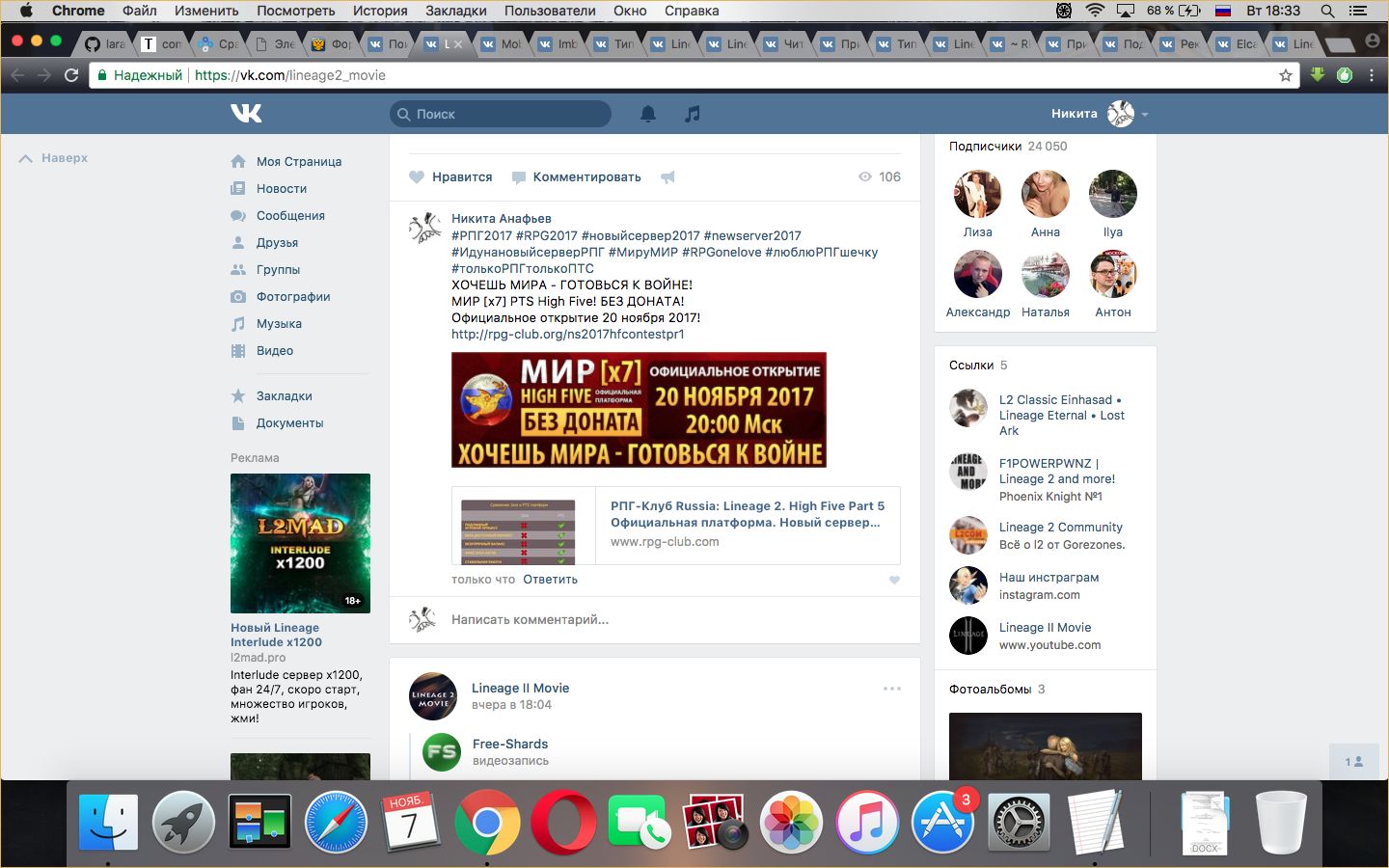The height and width of the screenshot is (868, 1389).
Task: Click the Нравится heart icon
Action: (x=417, y=176)
